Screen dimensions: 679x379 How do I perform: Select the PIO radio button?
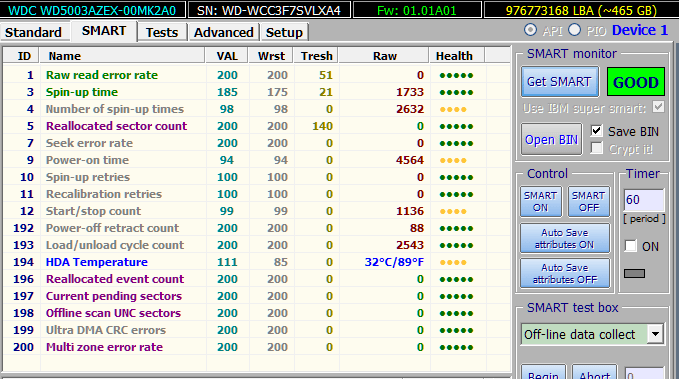coord(574,30)
